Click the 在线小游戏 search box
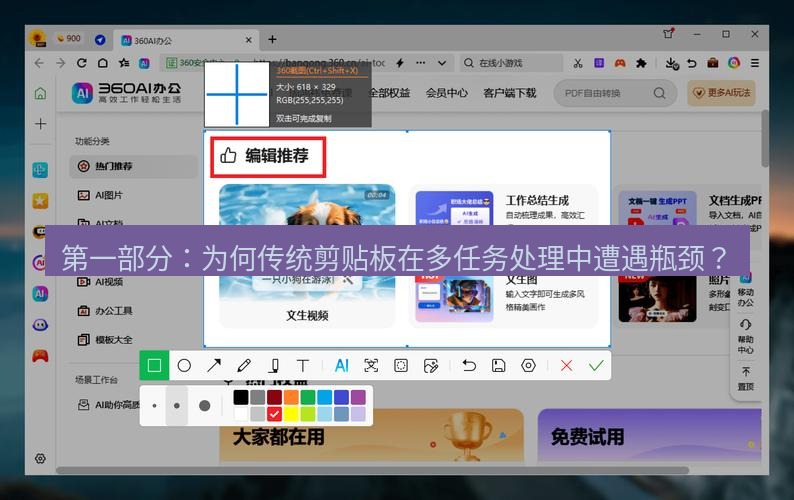The image size is (794, 500). pyautogui.click(x=511, y=63)
